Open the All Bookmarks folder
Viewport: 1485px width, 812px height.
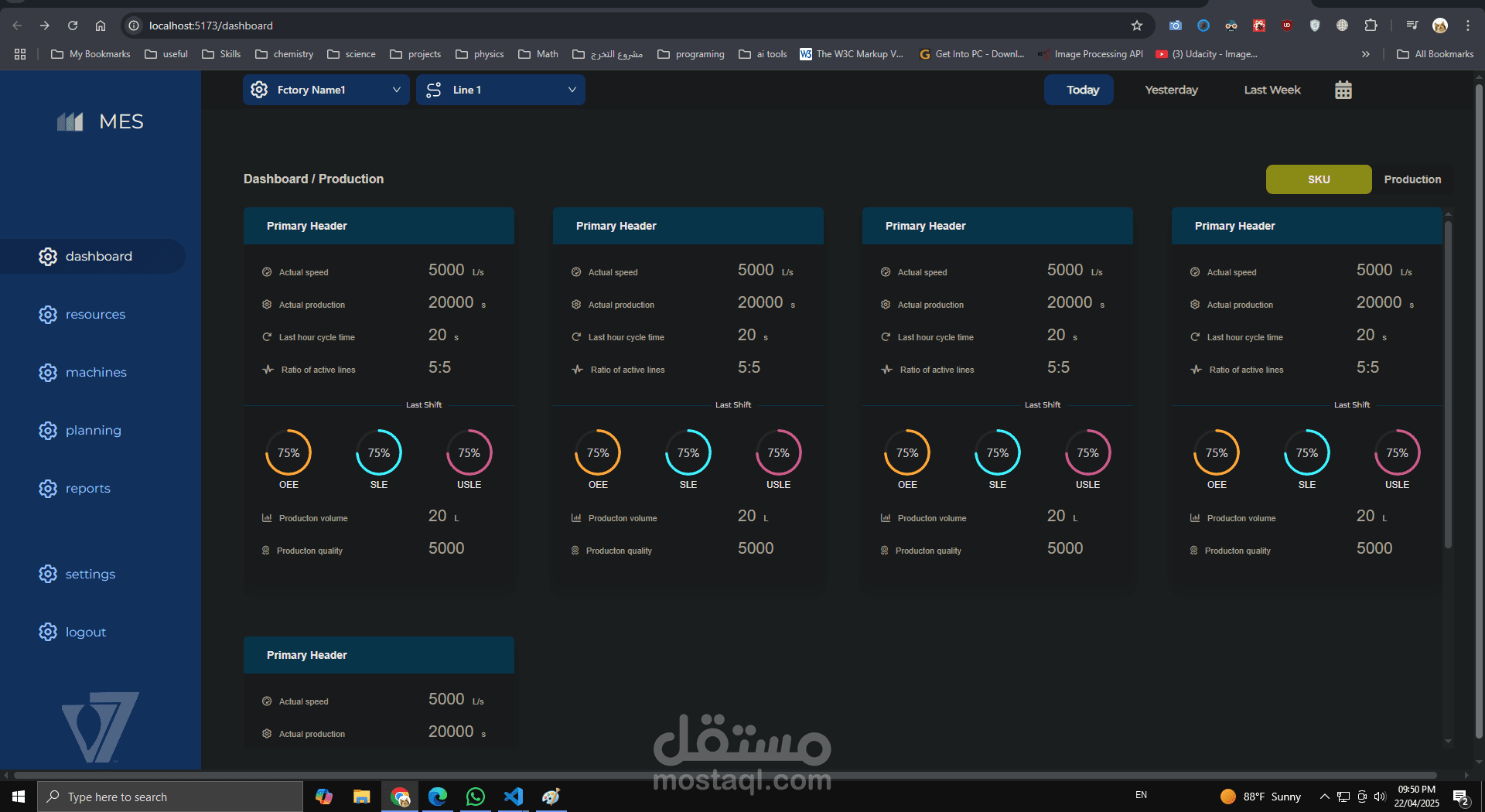[x=1435, y=54]
